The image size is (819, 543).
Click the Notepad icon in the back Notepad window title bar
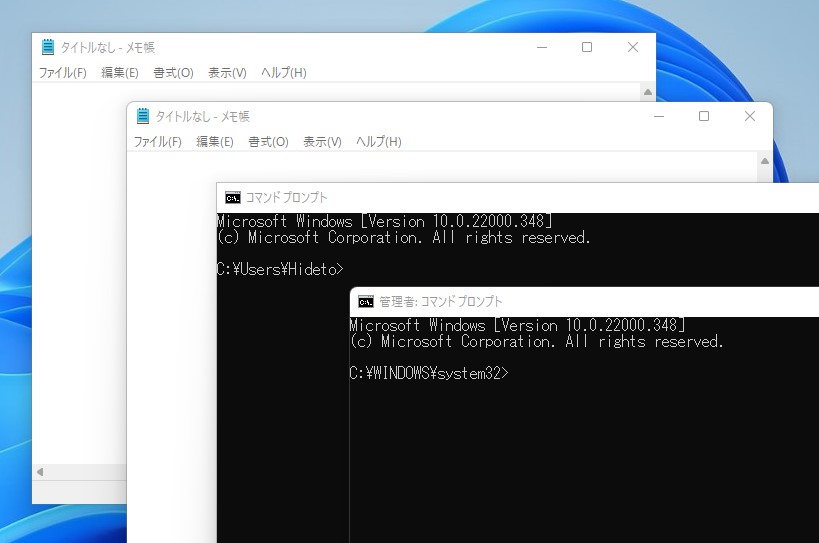click(48, 47)
